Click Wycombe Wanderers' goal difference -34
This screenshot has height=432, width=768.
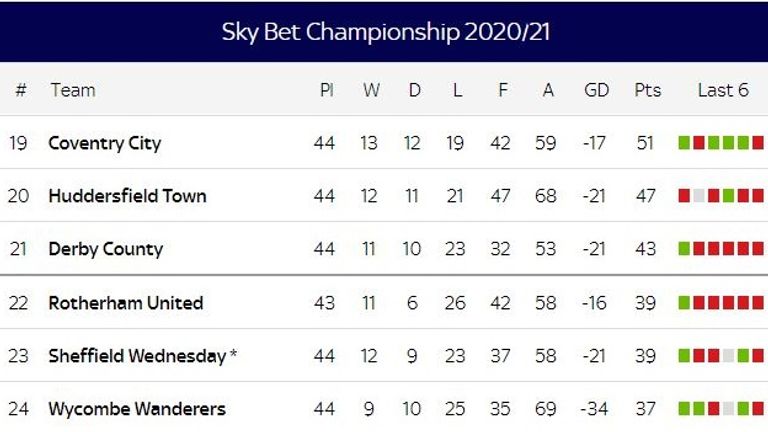pyautogui.click(x=596, y=409)
